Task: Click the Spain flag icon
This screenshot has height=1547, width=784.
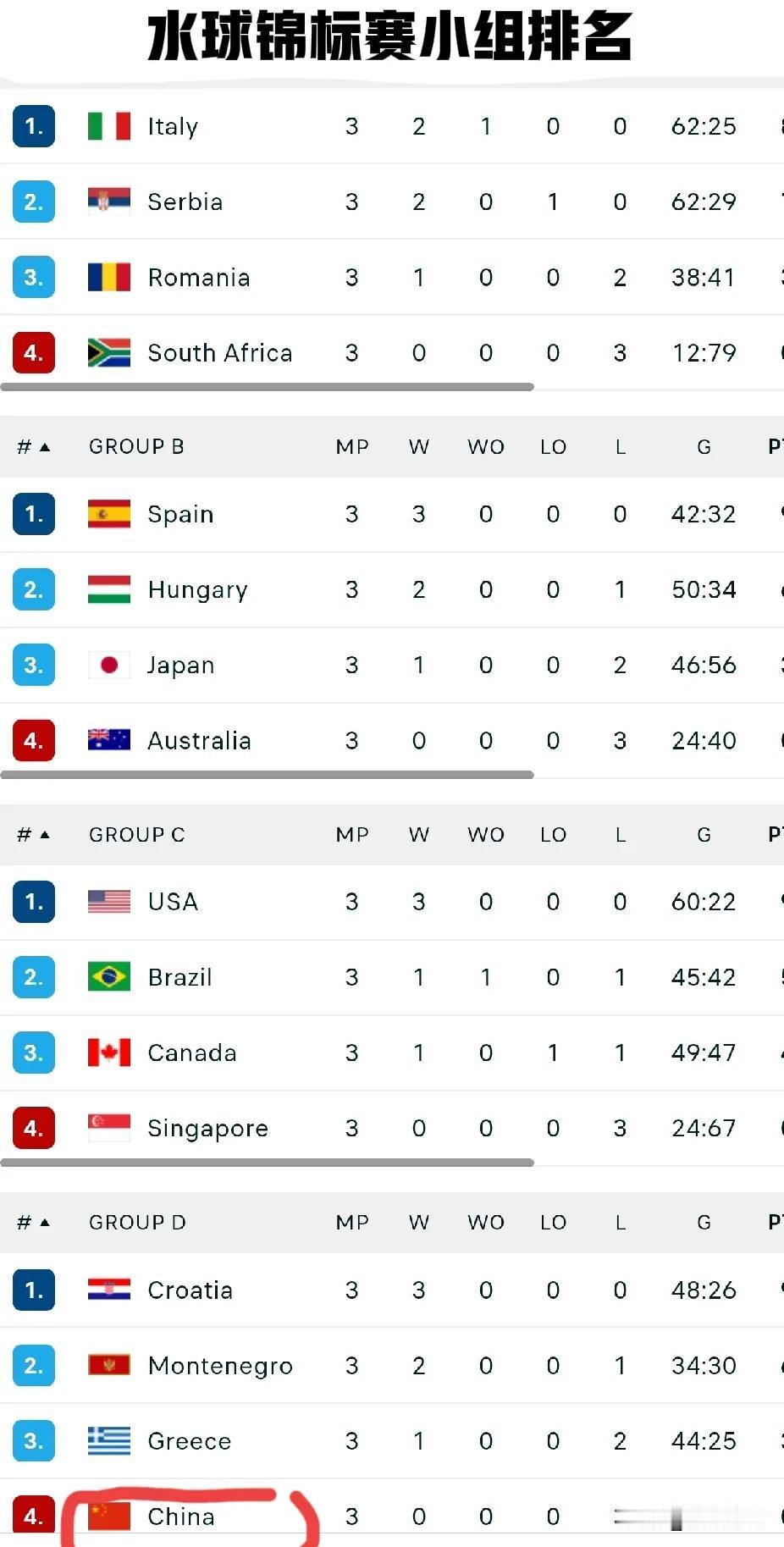Action: [109, 514]
